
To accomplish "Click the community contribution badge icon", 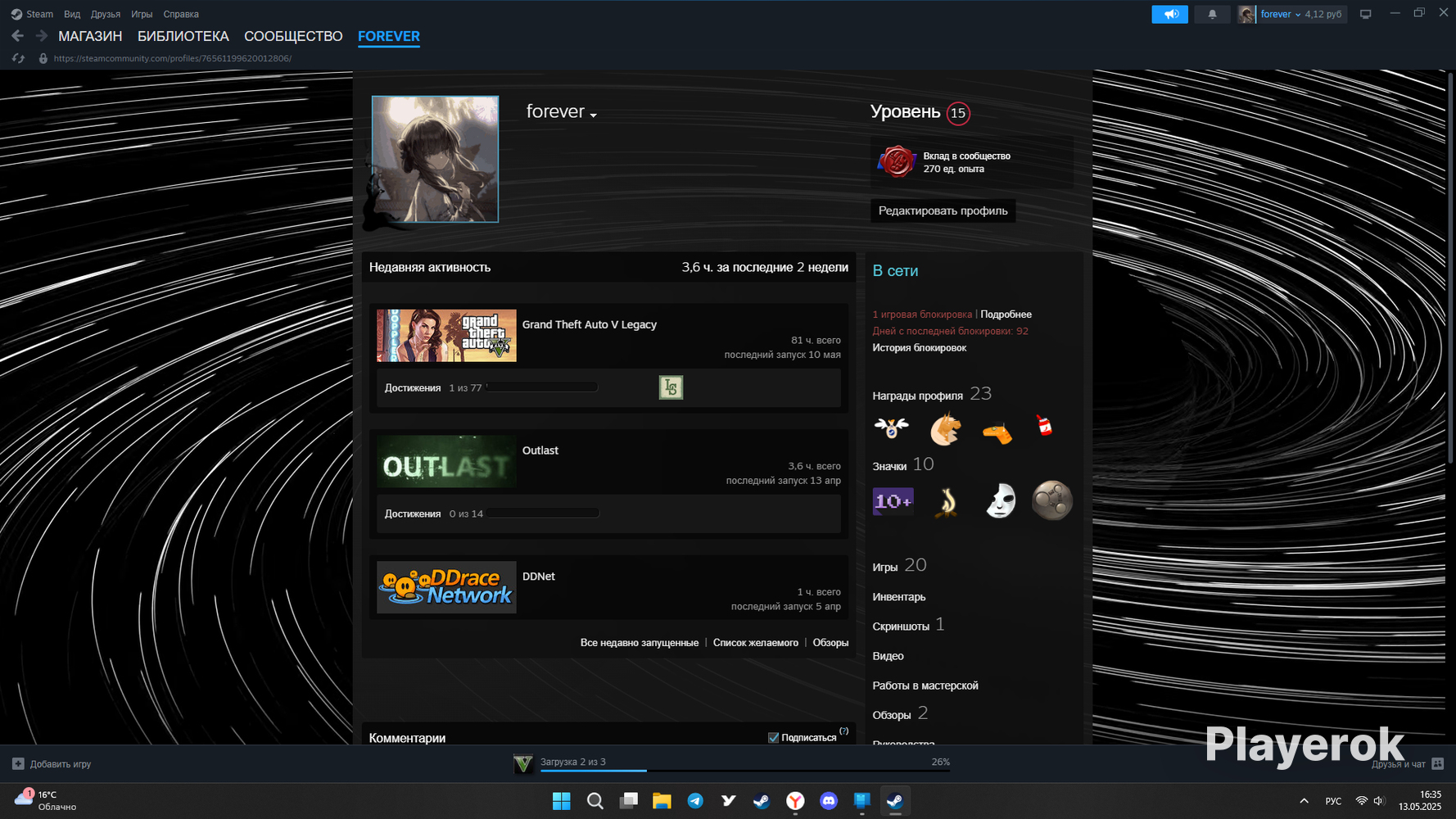I will point(896,162).
